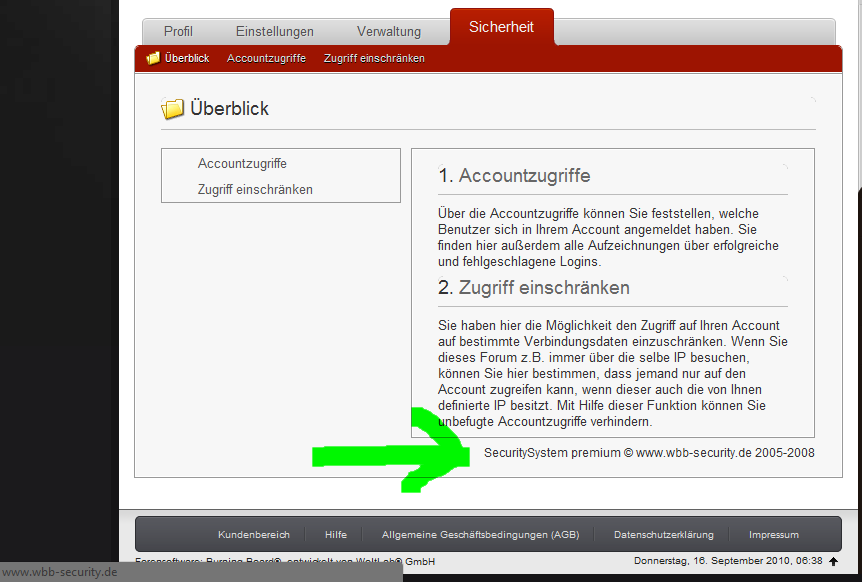Open the Profil tab

[178, 32]
